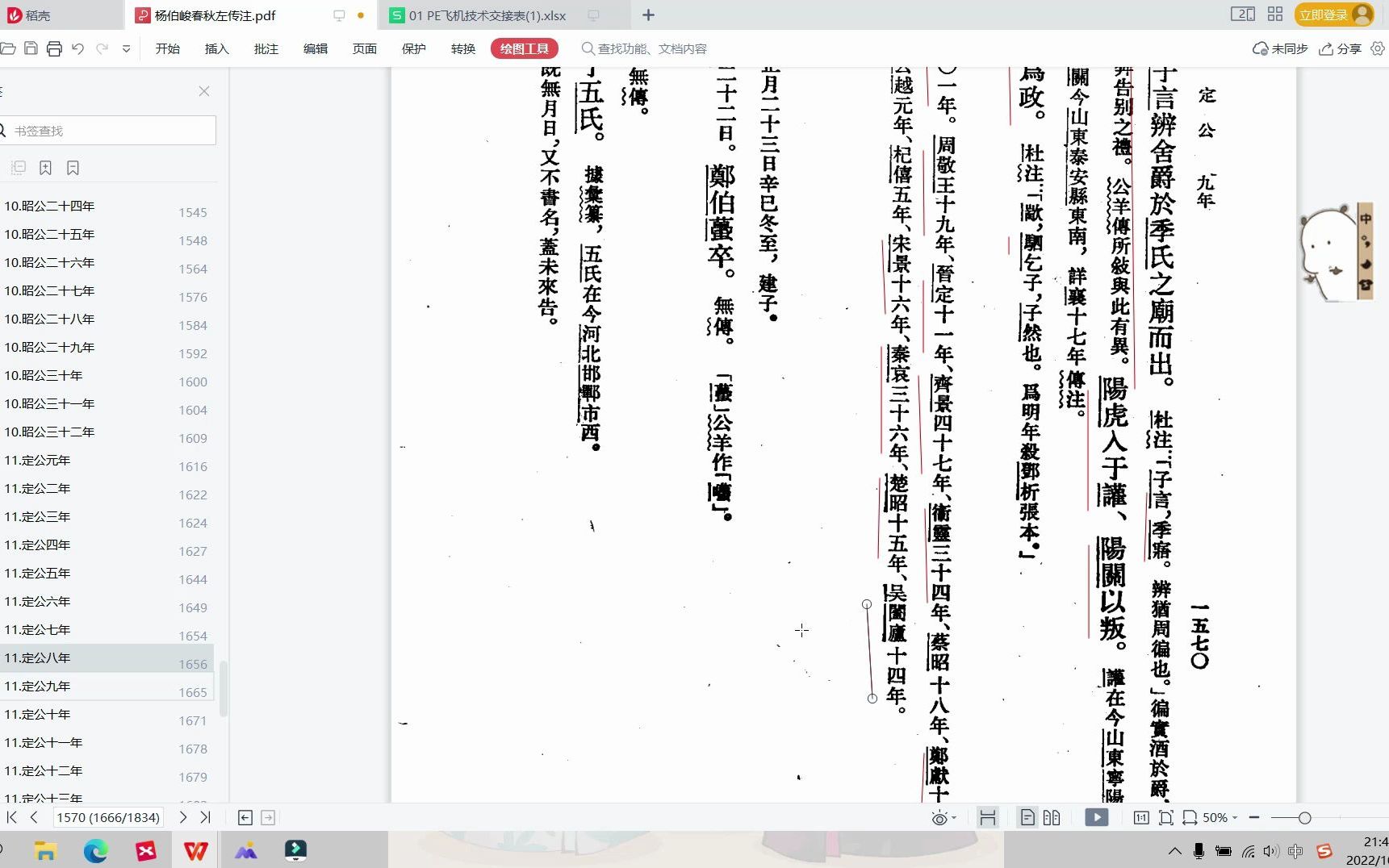The width and height of the screenshot is (1389, 868).
Task: Select the highlighted bookmark 11.定公八年
Action: (107, 658)
